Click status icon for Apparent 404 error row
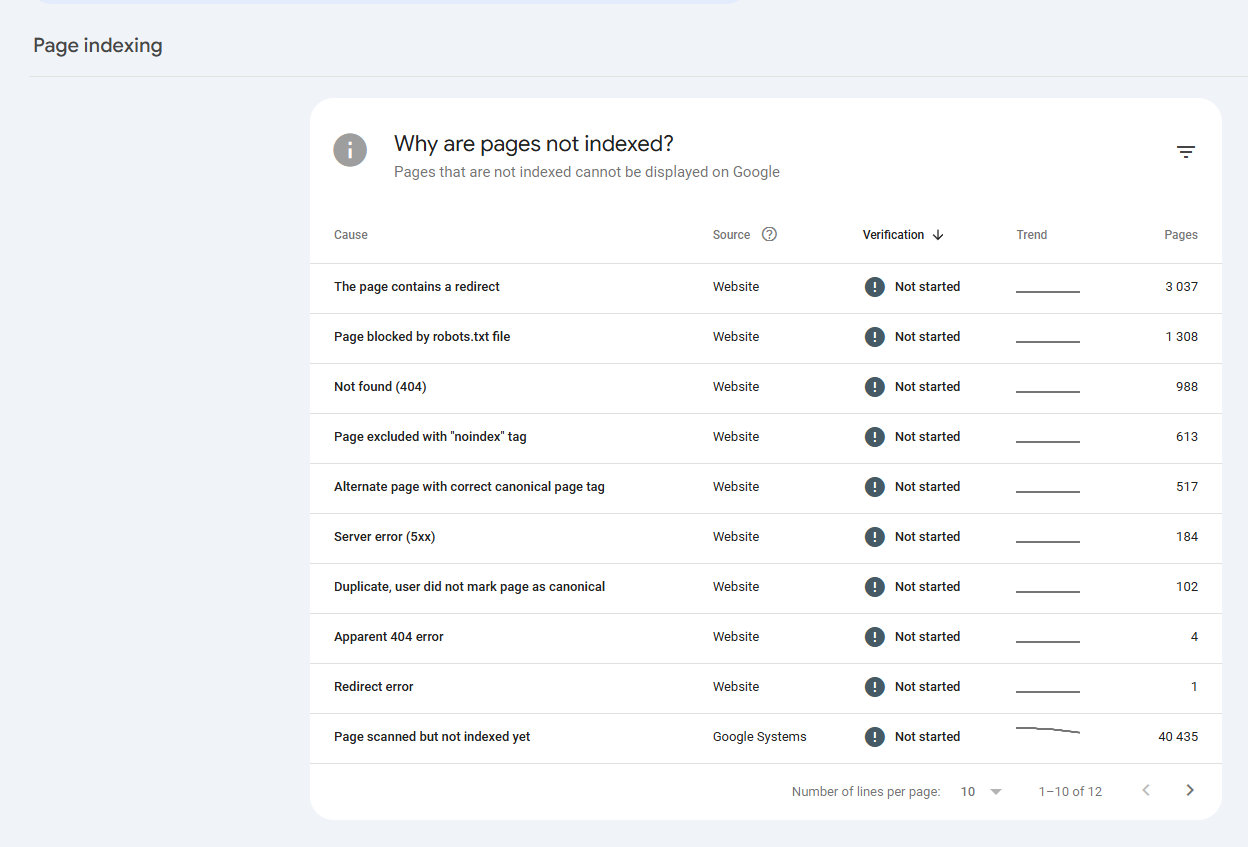The image size is (1248, 847). click(x=875, y=637)
